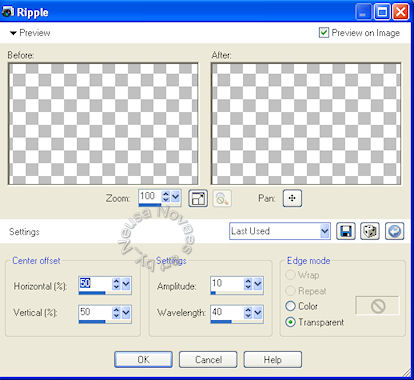This screenshot has height=380, width=414.
Task: Open the Wavelength slider dropdown arrow
Action: [258, 313]
